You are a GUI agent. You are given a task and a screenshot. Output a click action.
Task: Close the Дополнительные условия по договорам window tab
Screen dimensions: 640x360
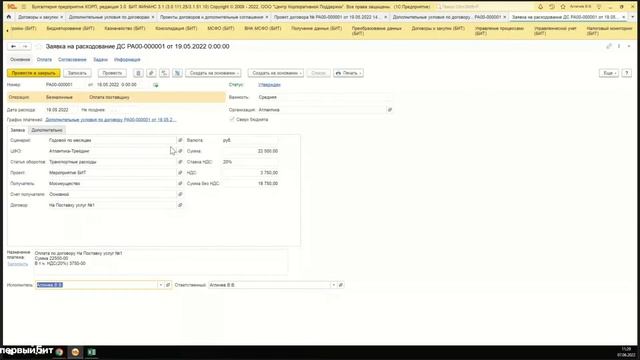coord(153,17)
